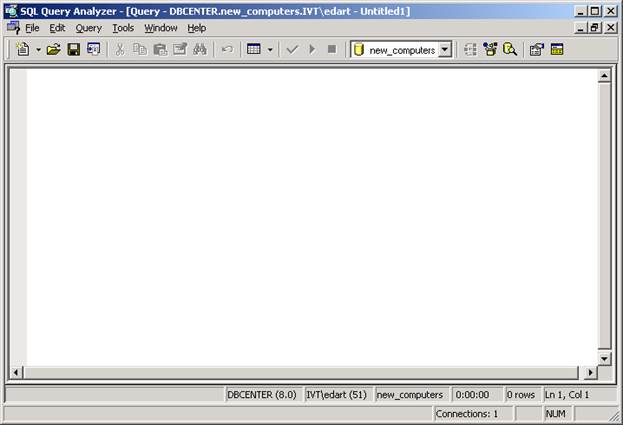Open the File menu
The image size is (623, 425).
32,28
